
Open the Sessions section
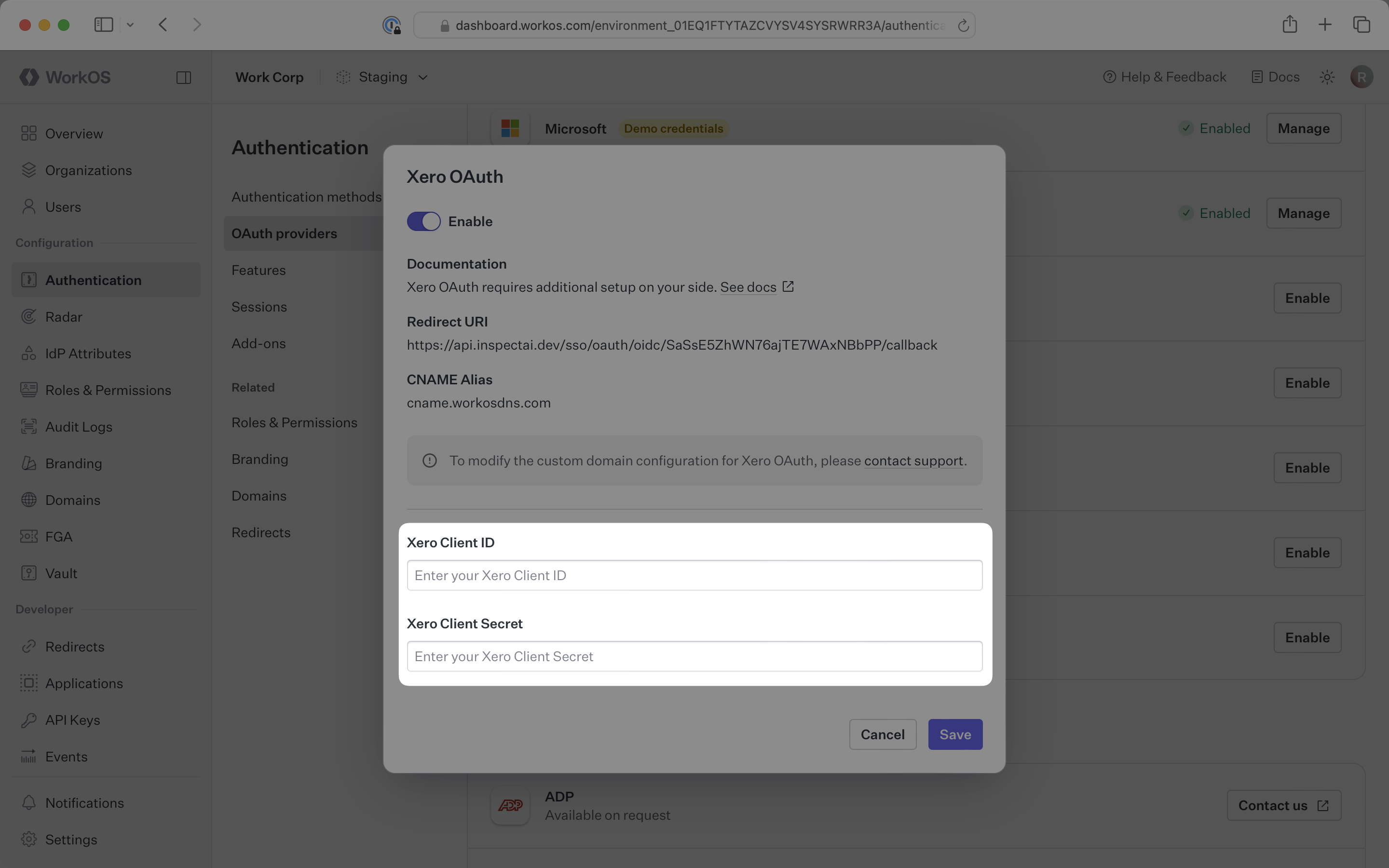click(259, 307)
